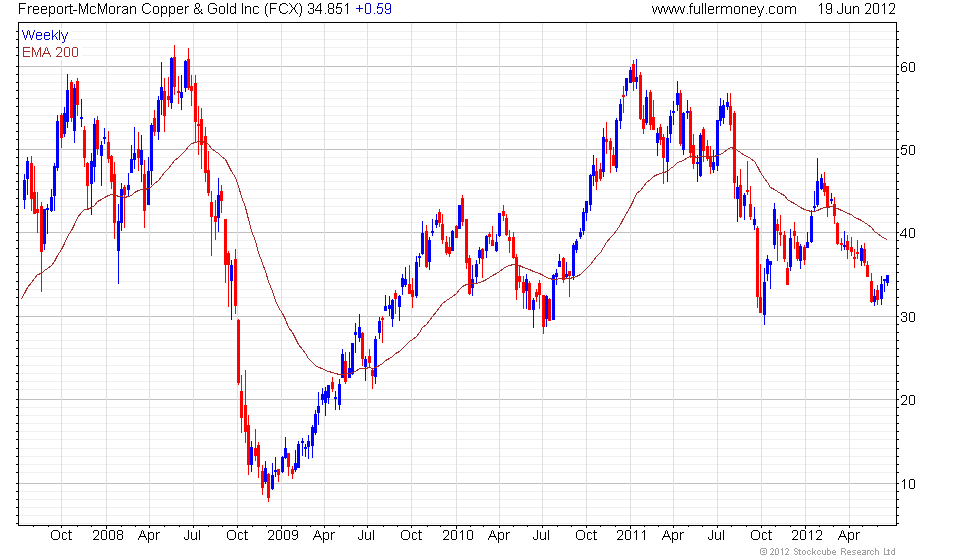Click the +0.59 price change value

[x=374, y=9]
